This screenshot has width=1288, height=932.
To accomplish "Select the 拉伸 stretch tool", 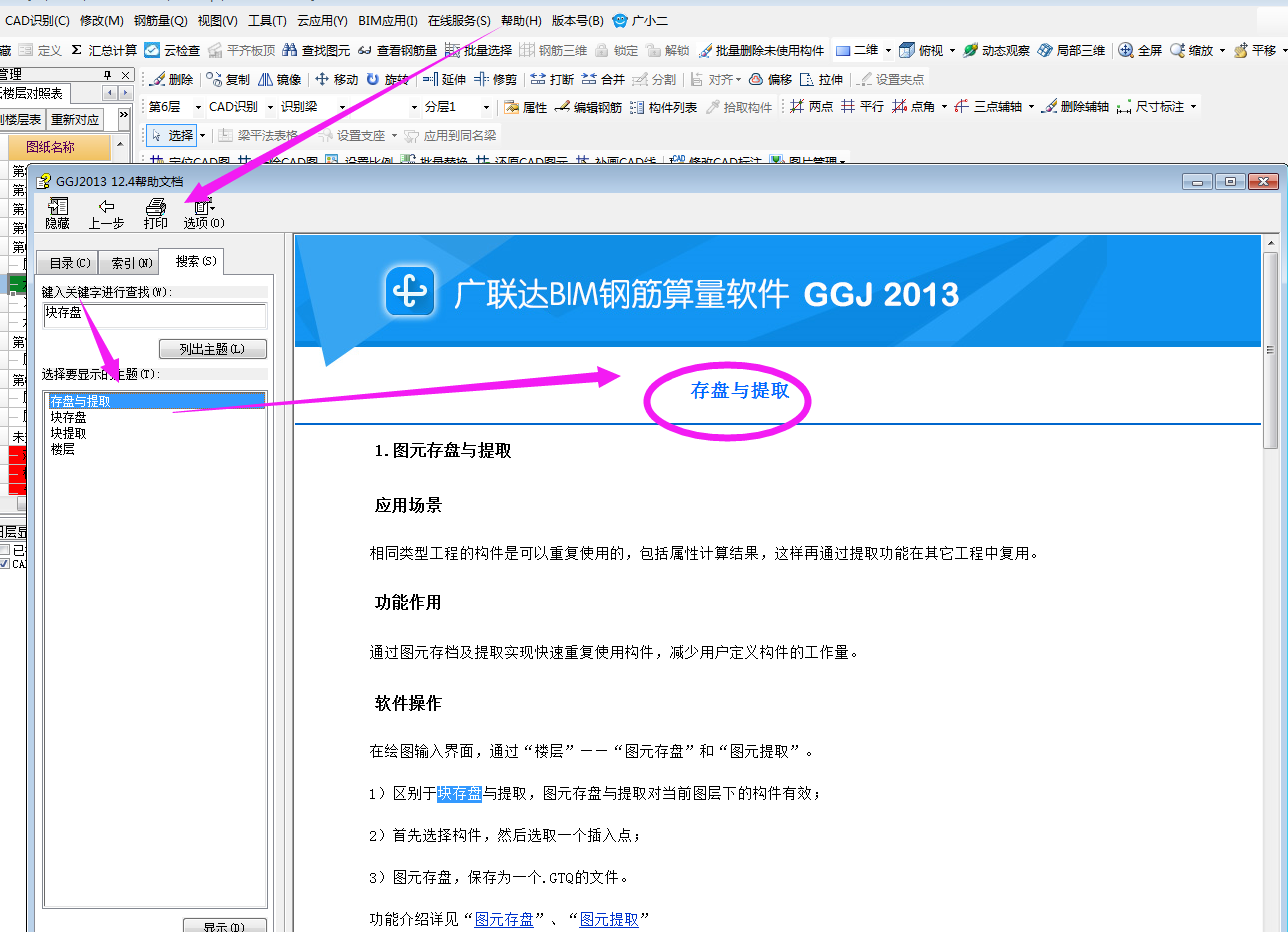I will 821,79.
